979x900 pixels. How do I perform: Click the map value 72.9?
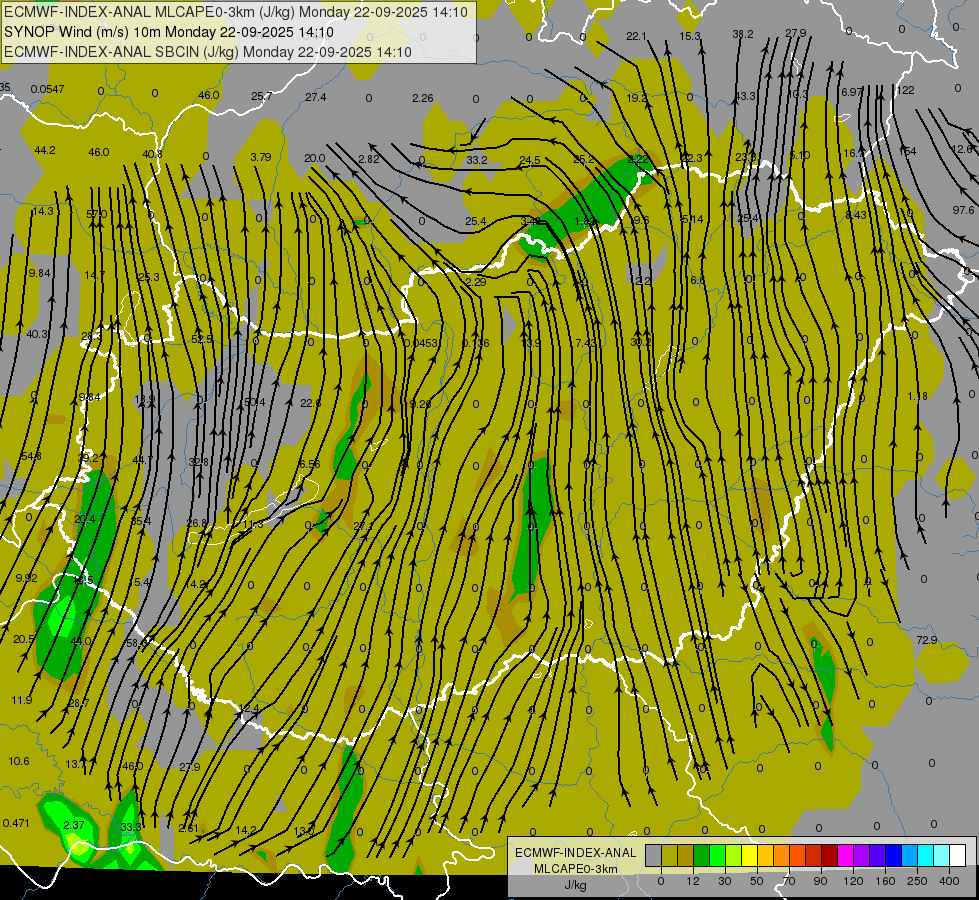[927, 640]
